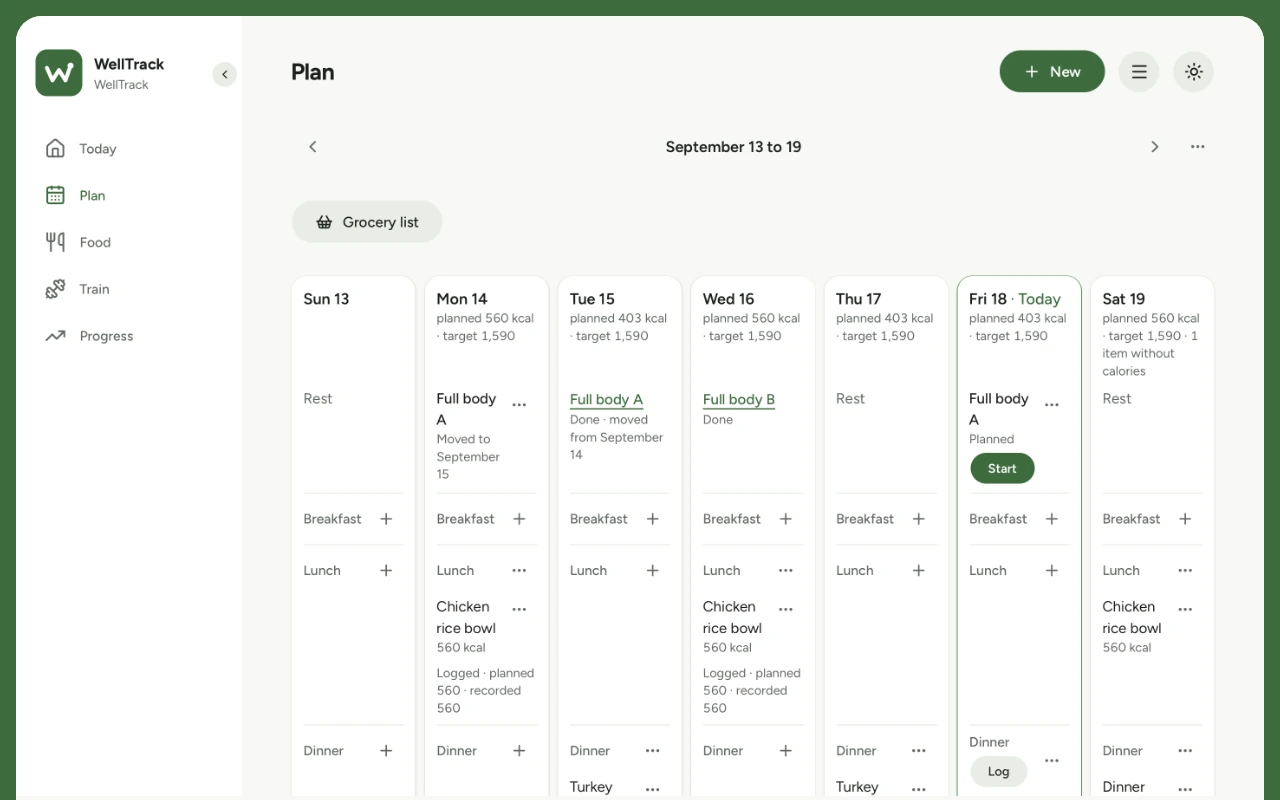Log Friday's dinner
The height and width of the screenshot is (800, 1280).
coord(998,771)
